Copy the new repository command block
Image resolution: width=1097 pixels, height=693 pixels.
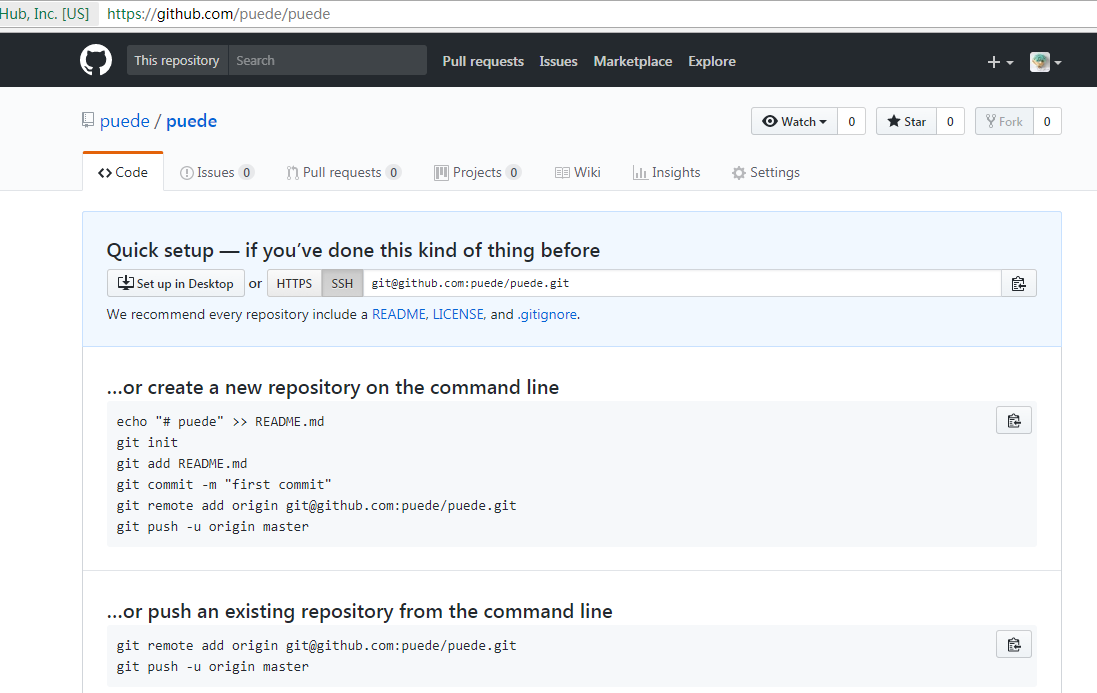pyautogui.click(x=1014, y=420)
